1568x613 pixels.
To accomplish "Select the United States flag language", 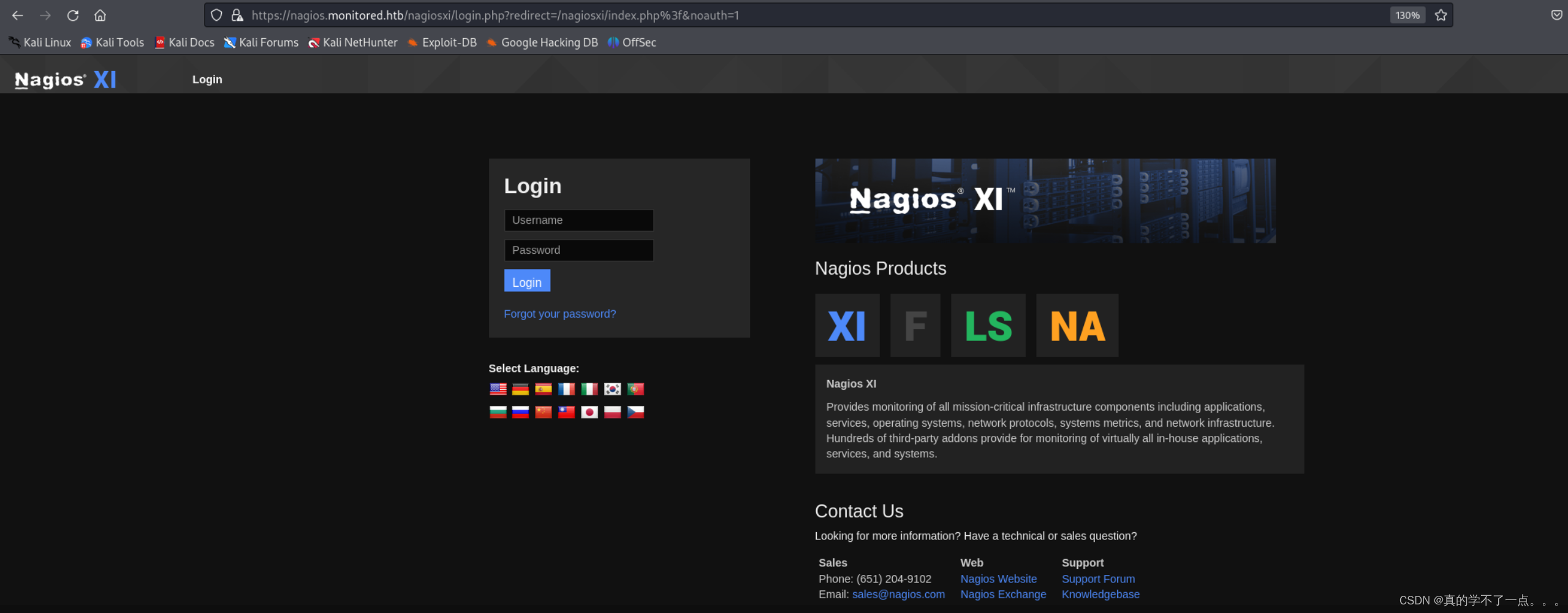I will 498,389.
